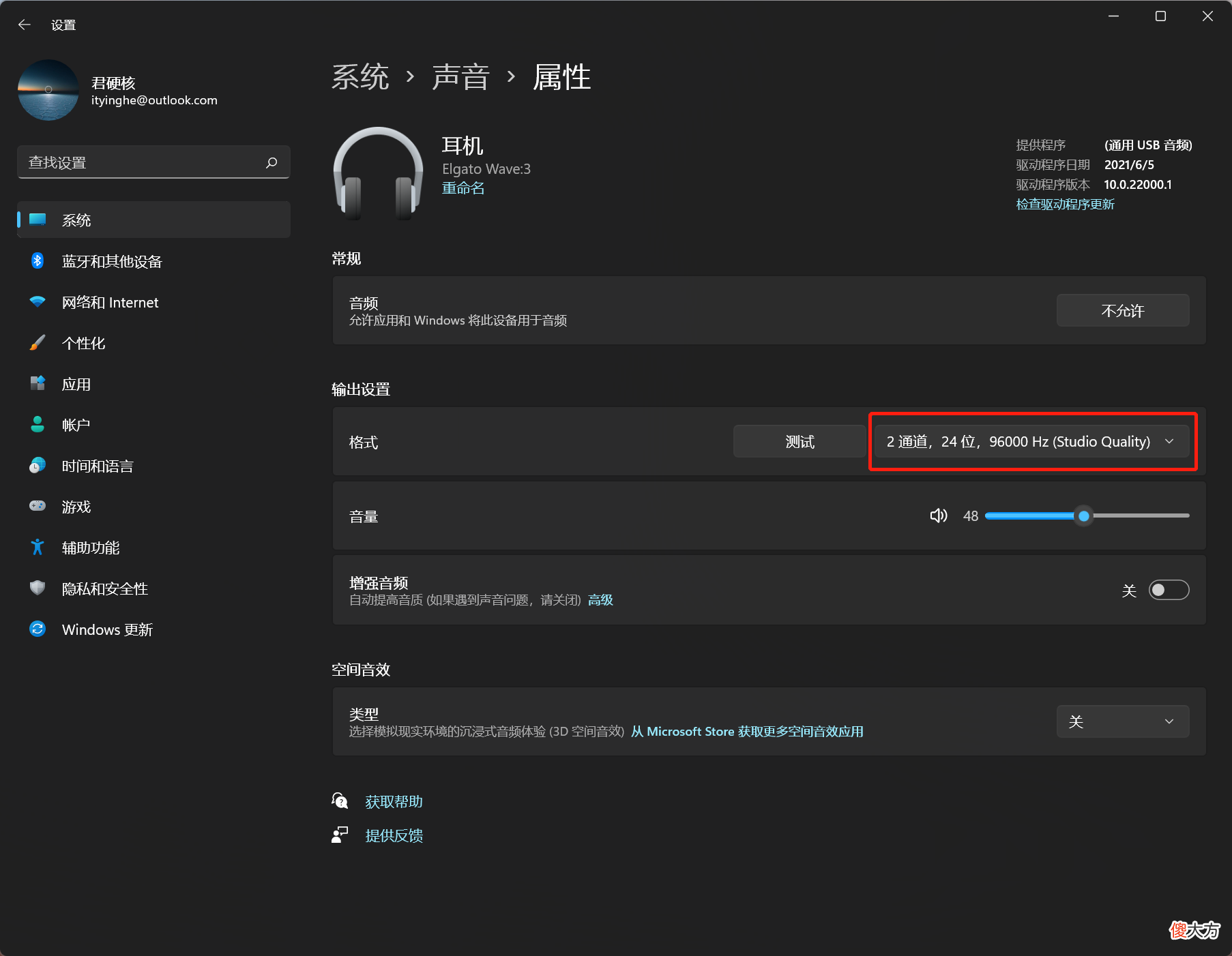
Task: Open 蓝牙和其他设备 settings
Action: click(x=154, y=261)
